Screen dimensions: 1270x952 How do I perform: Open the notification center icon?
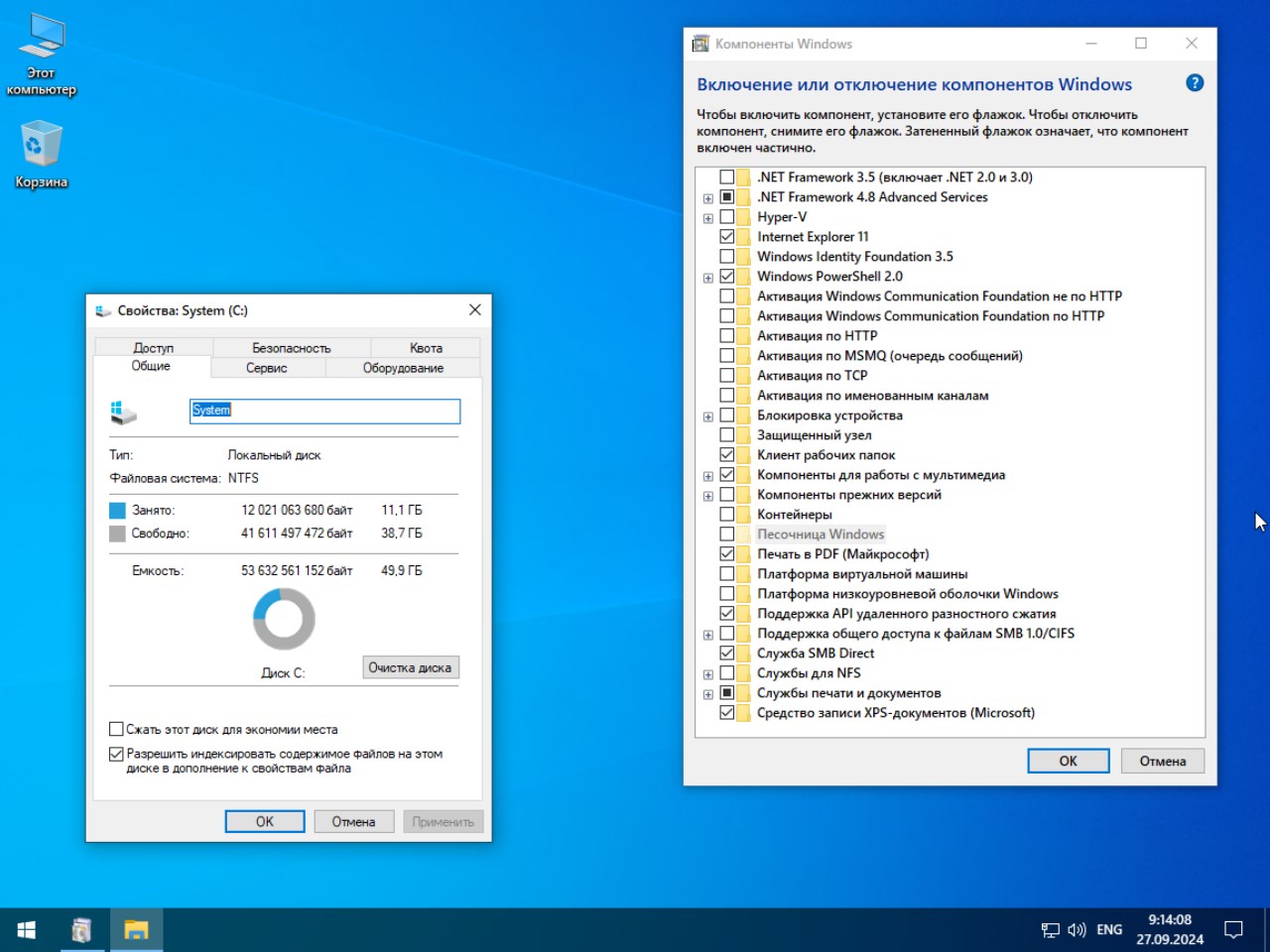[1233, 930]
